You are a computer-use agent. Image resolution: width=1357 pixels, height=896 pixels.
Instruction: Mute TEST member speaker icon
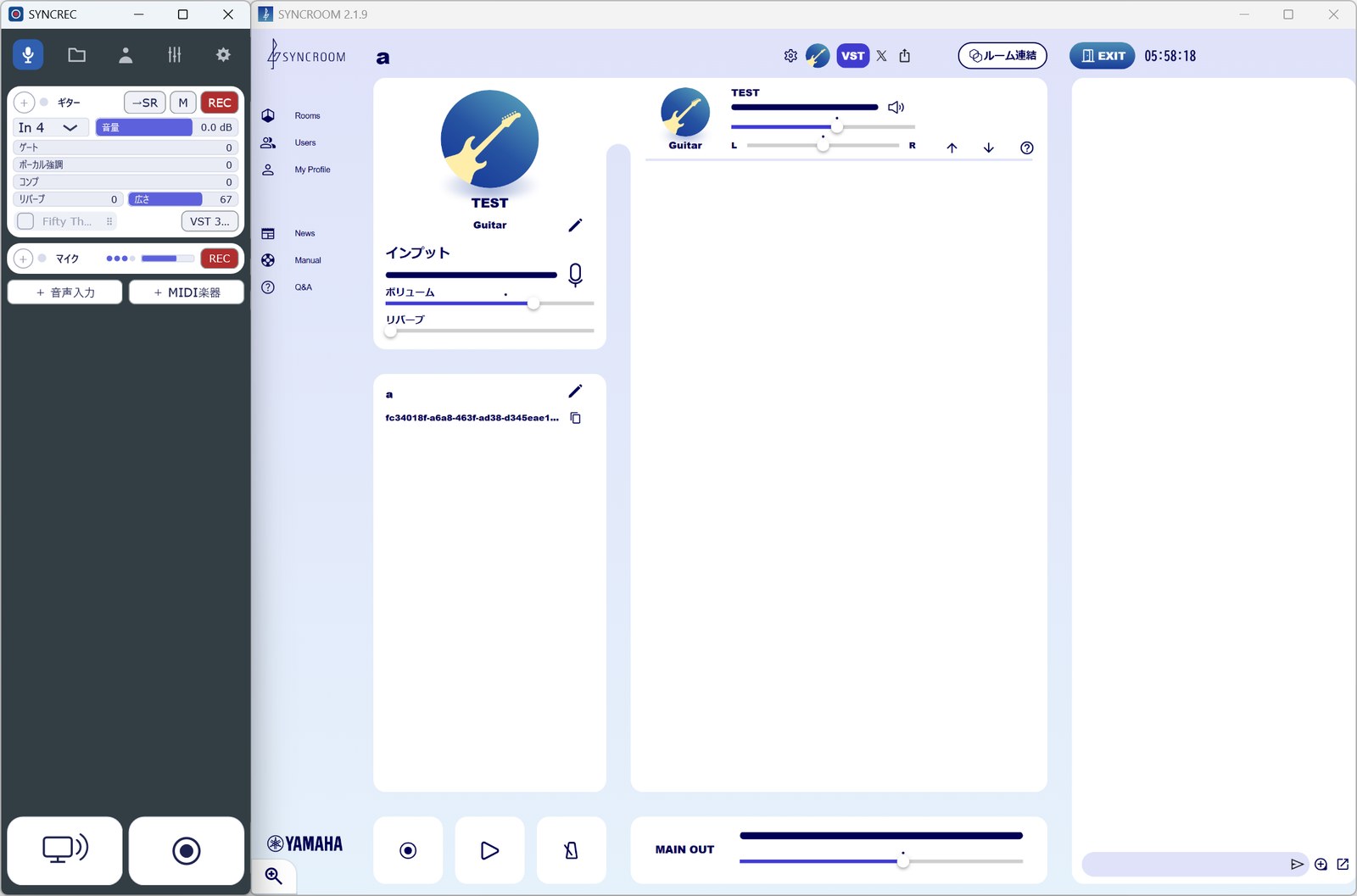pos(896,108)
